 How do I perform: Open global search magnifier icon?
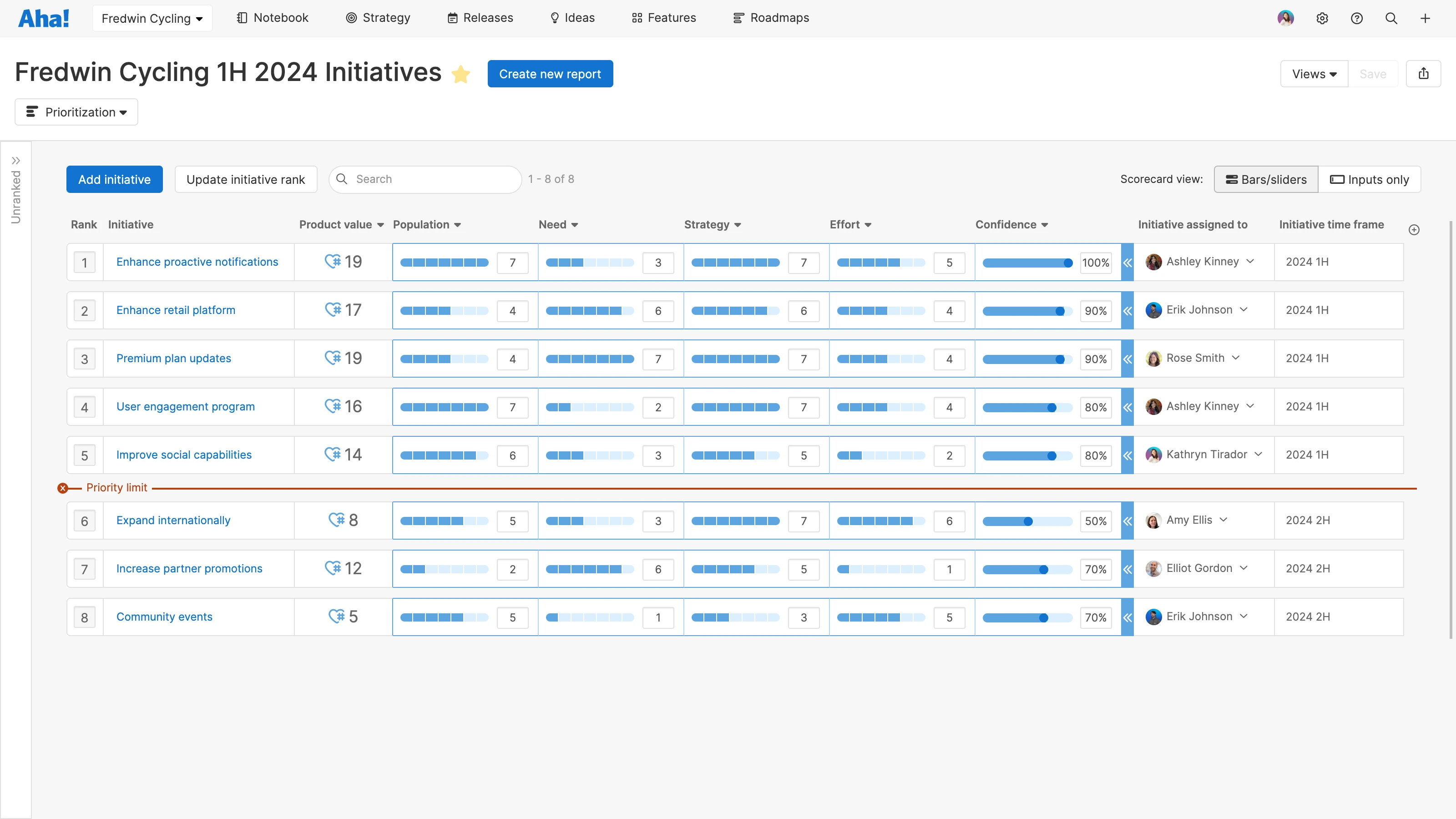[x=1391, y=18]
